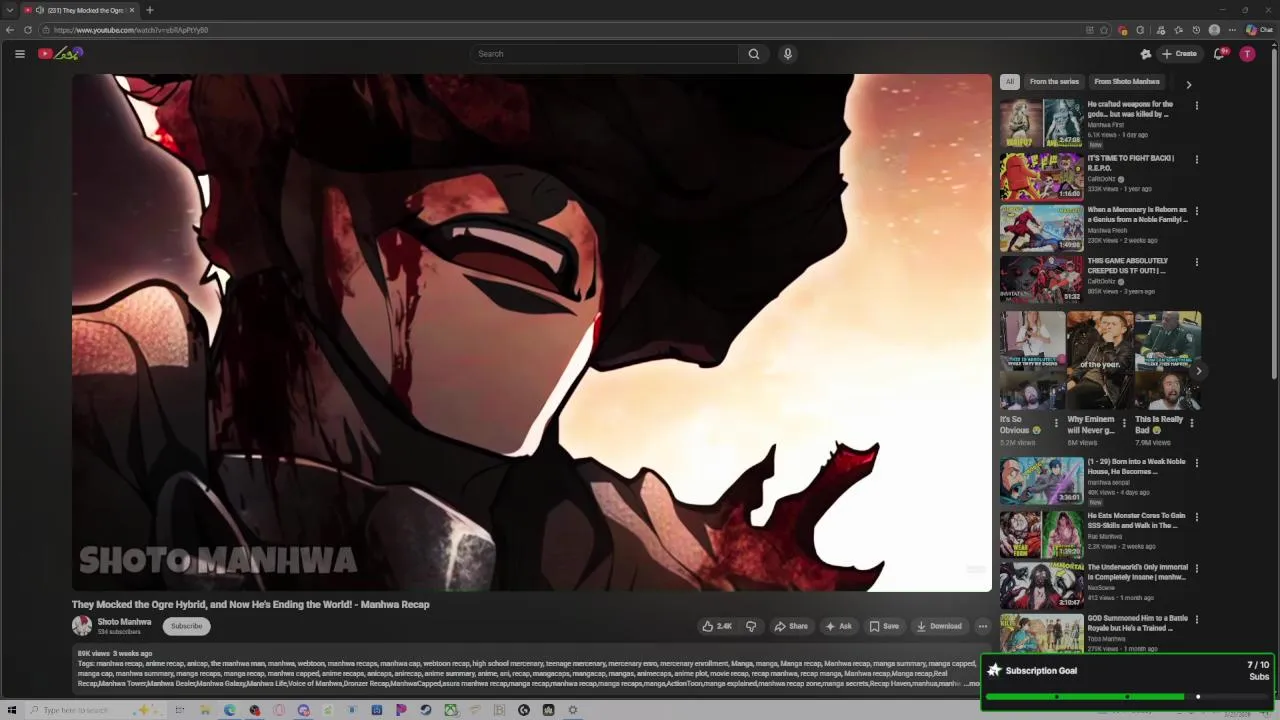Open Xbox app from the taskbar
The height and width of the screenshot is (720, 1280).
coord(451,710)
